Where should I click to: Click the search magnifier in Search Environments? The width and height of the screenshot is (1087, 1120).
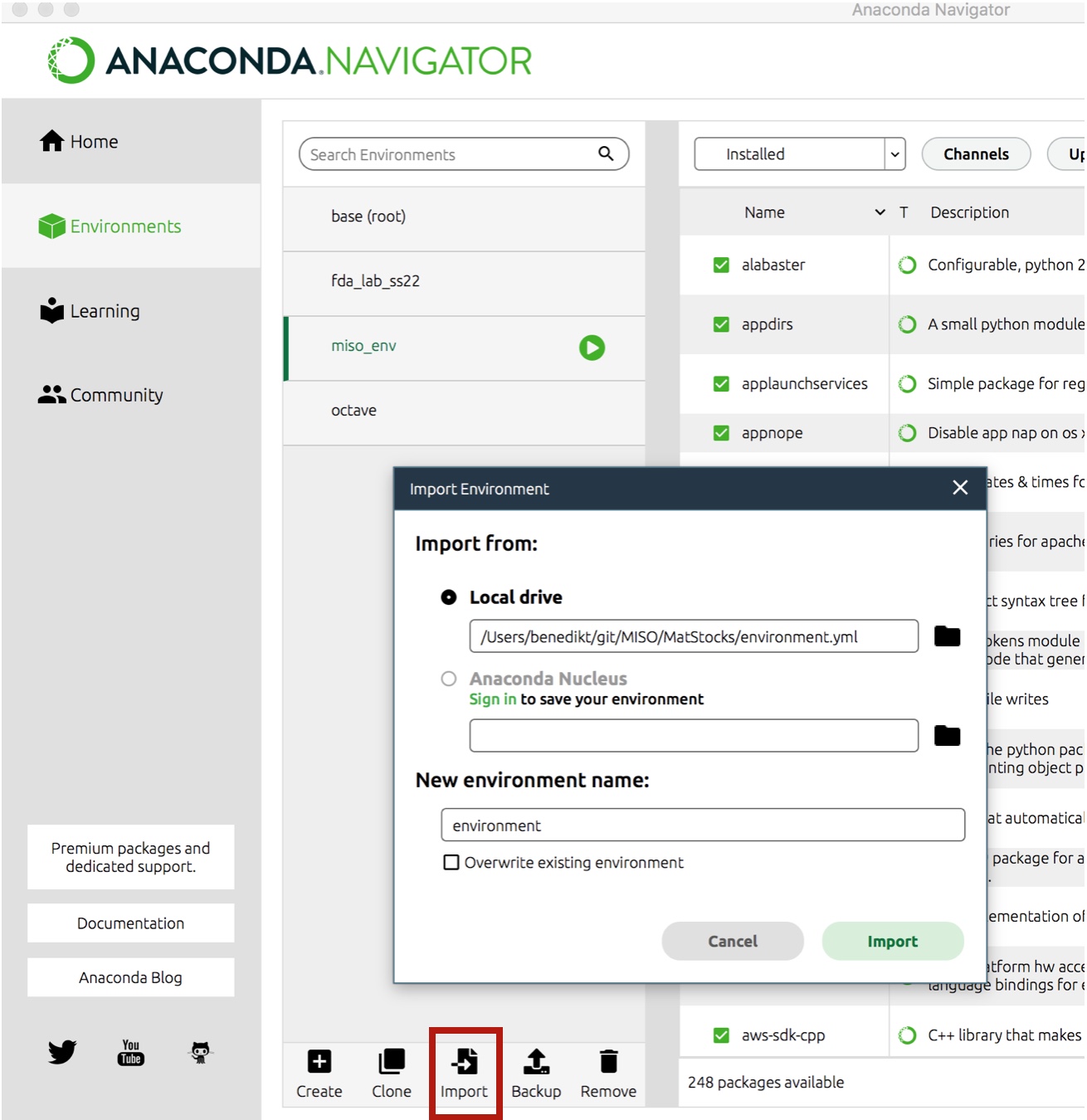coord(607,153)
